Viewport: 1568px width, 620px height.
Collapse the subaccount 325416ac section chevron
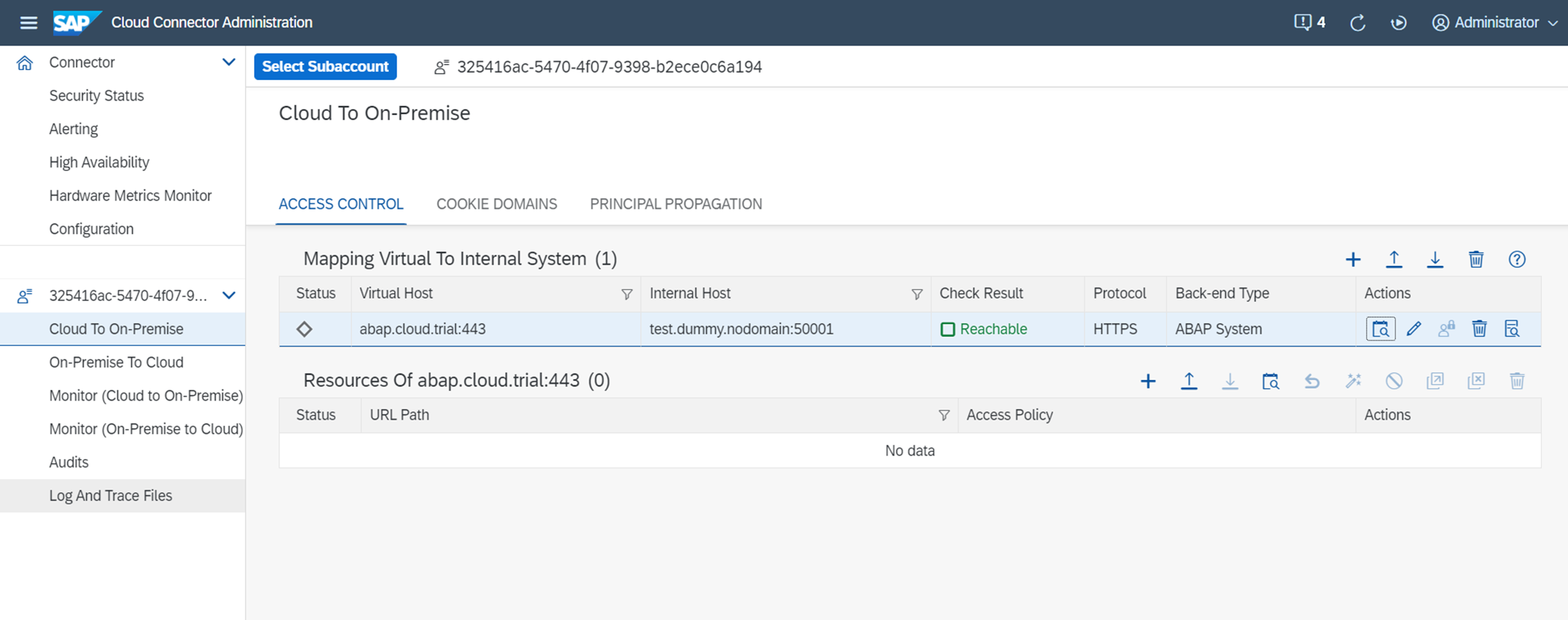coord(228,296)
